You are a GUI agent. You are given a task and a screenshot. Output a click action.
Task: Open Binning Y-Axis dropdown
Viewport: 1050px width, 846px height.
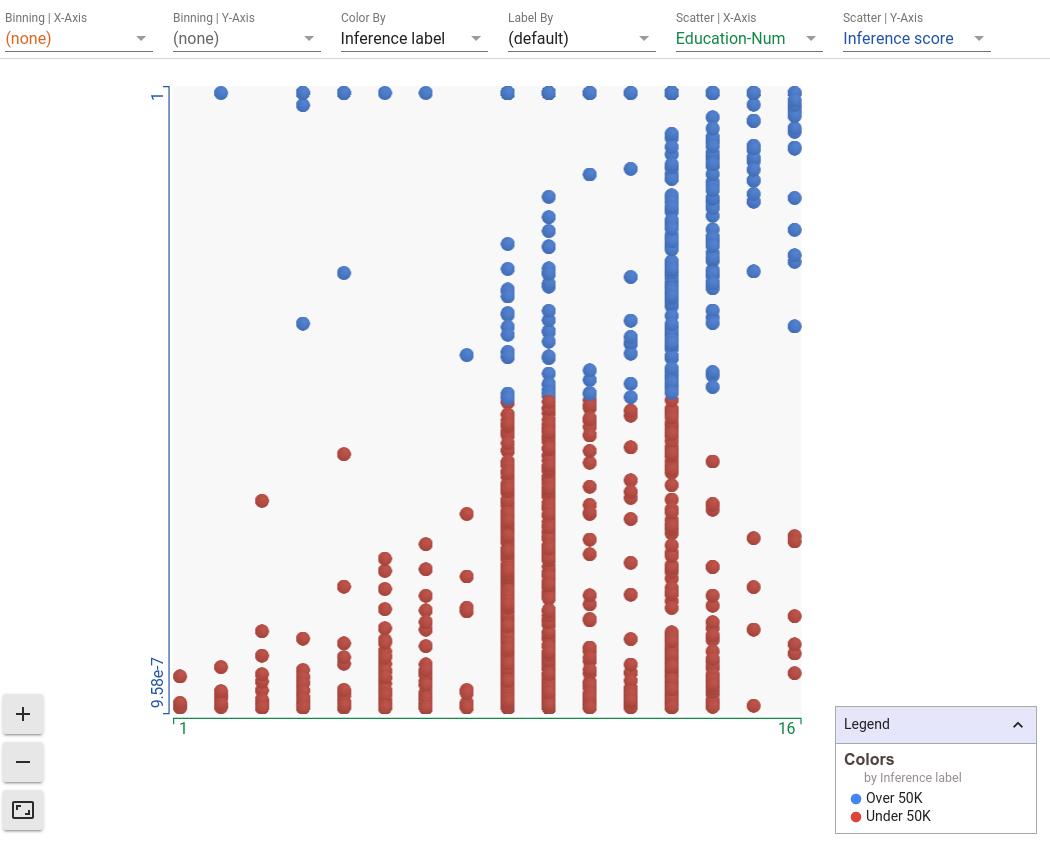point(246,39)
